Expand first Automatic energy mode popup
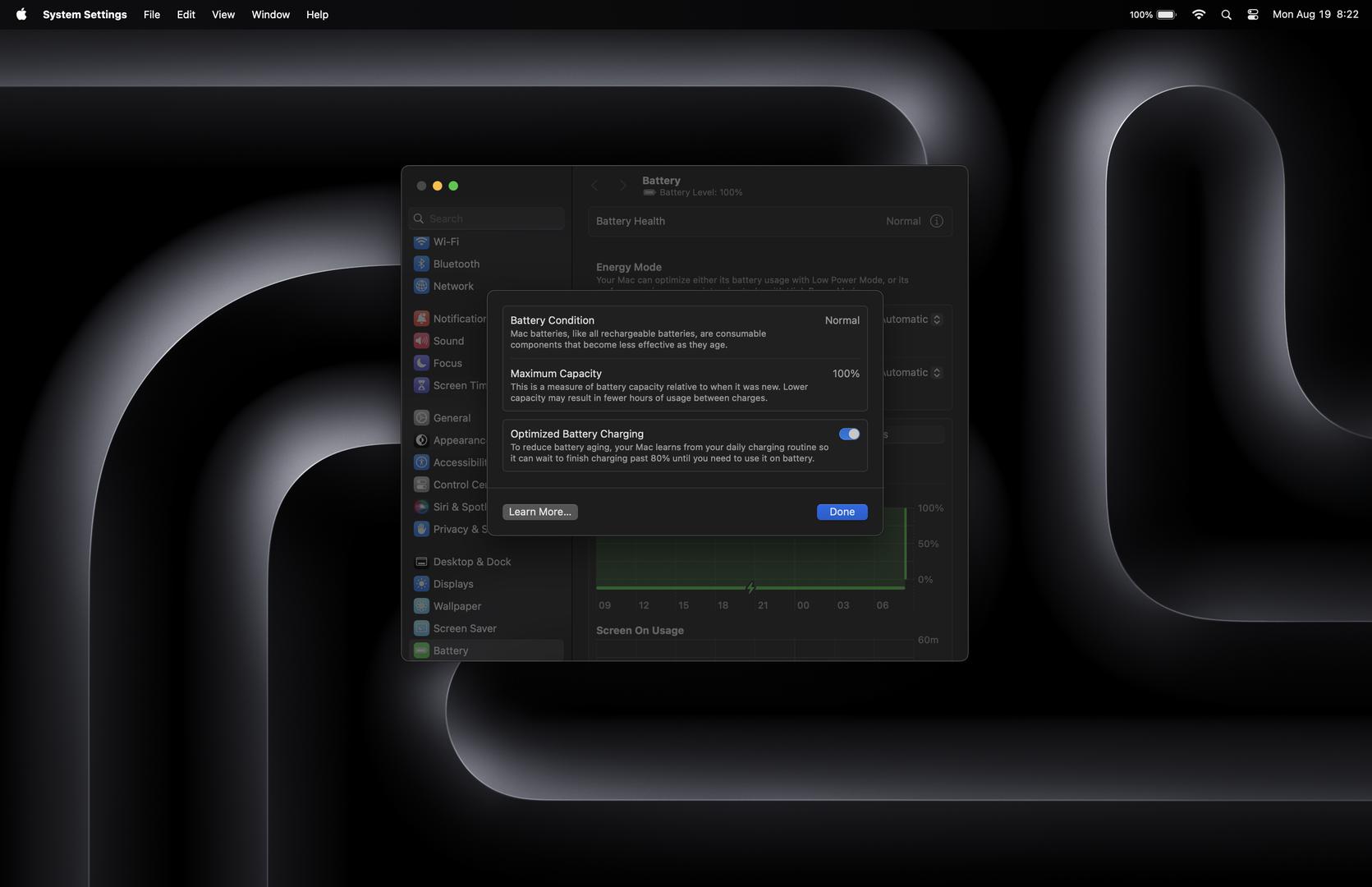 (x=911, y=319)
